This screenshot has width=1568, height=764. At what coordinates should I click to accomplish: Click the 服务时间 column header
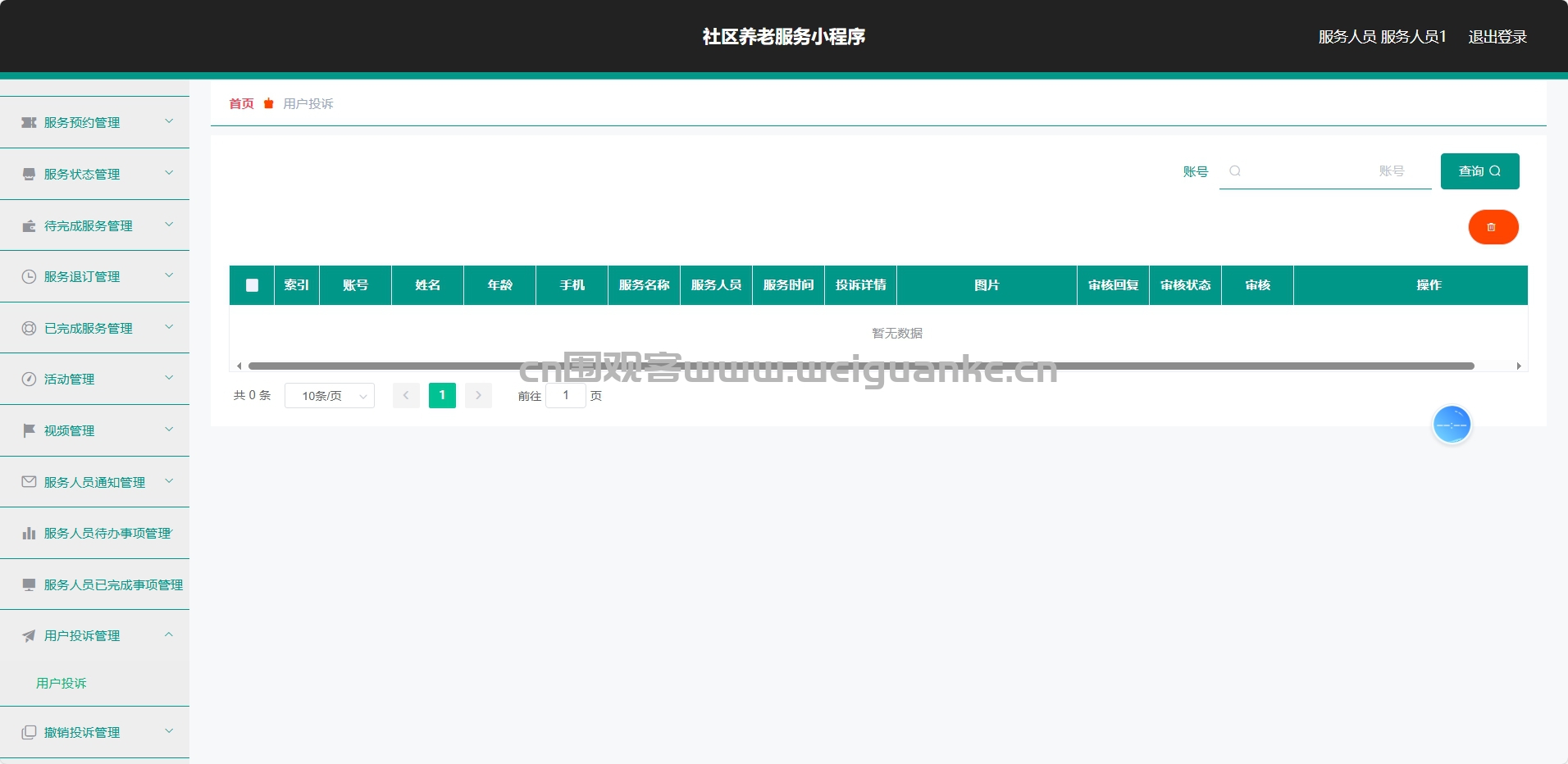tap(789, 285)
